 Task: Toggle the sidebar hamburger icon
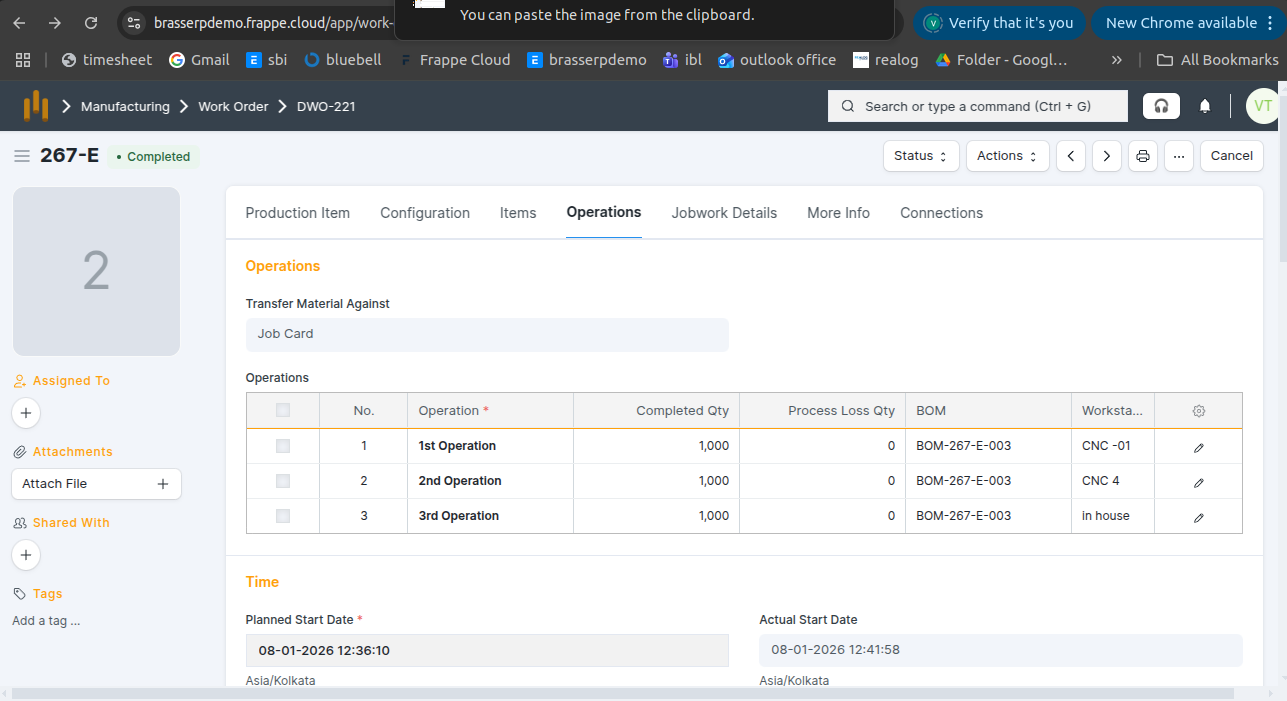pos(22,156)
